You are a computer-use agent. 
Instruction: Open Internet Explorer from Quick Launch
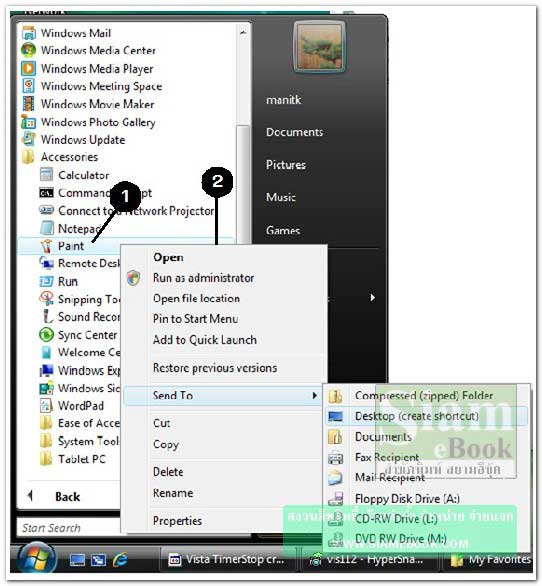[120, 560]
